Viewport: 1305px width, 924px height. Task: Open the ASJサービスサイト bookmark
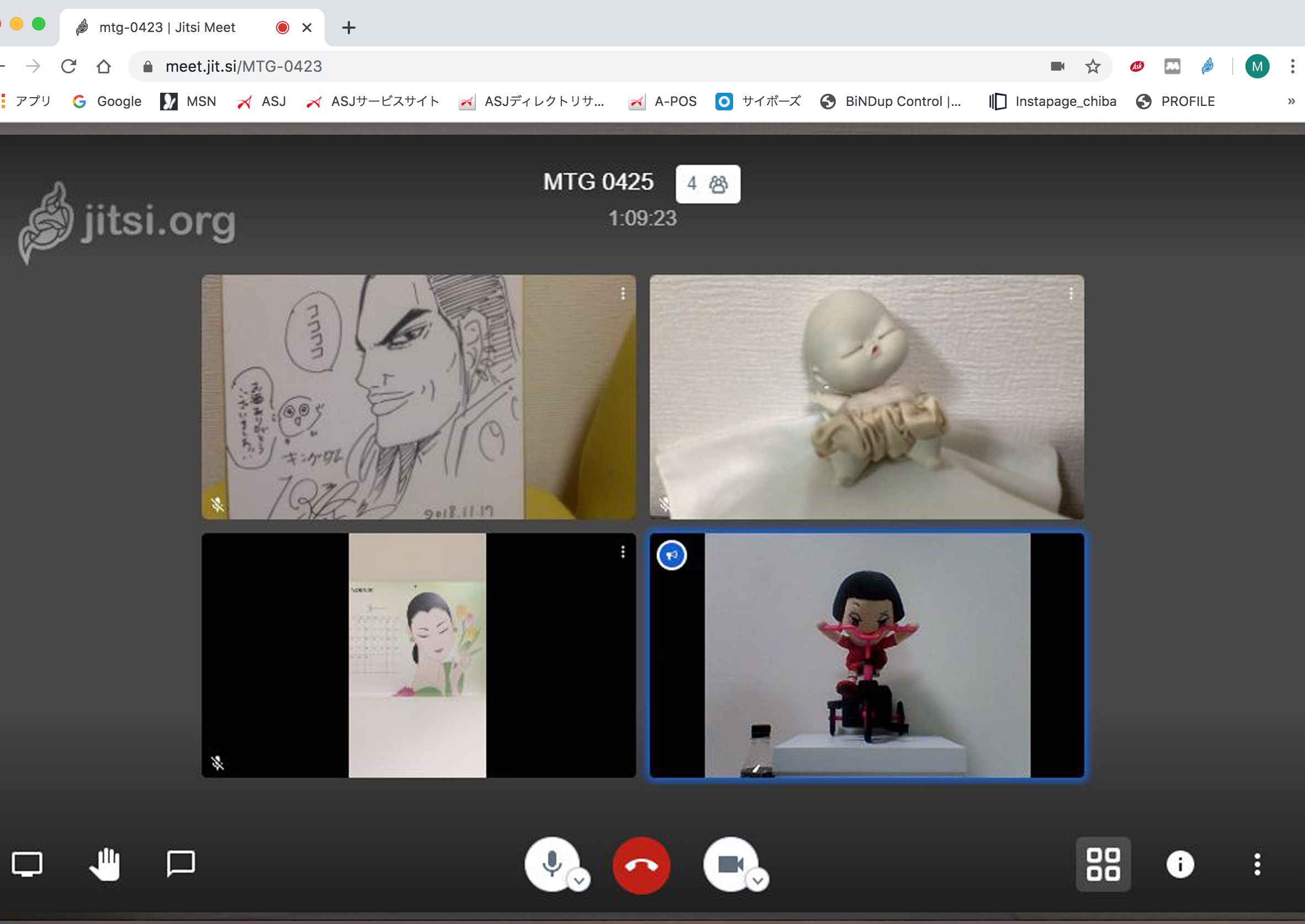[x=373, y=101]
